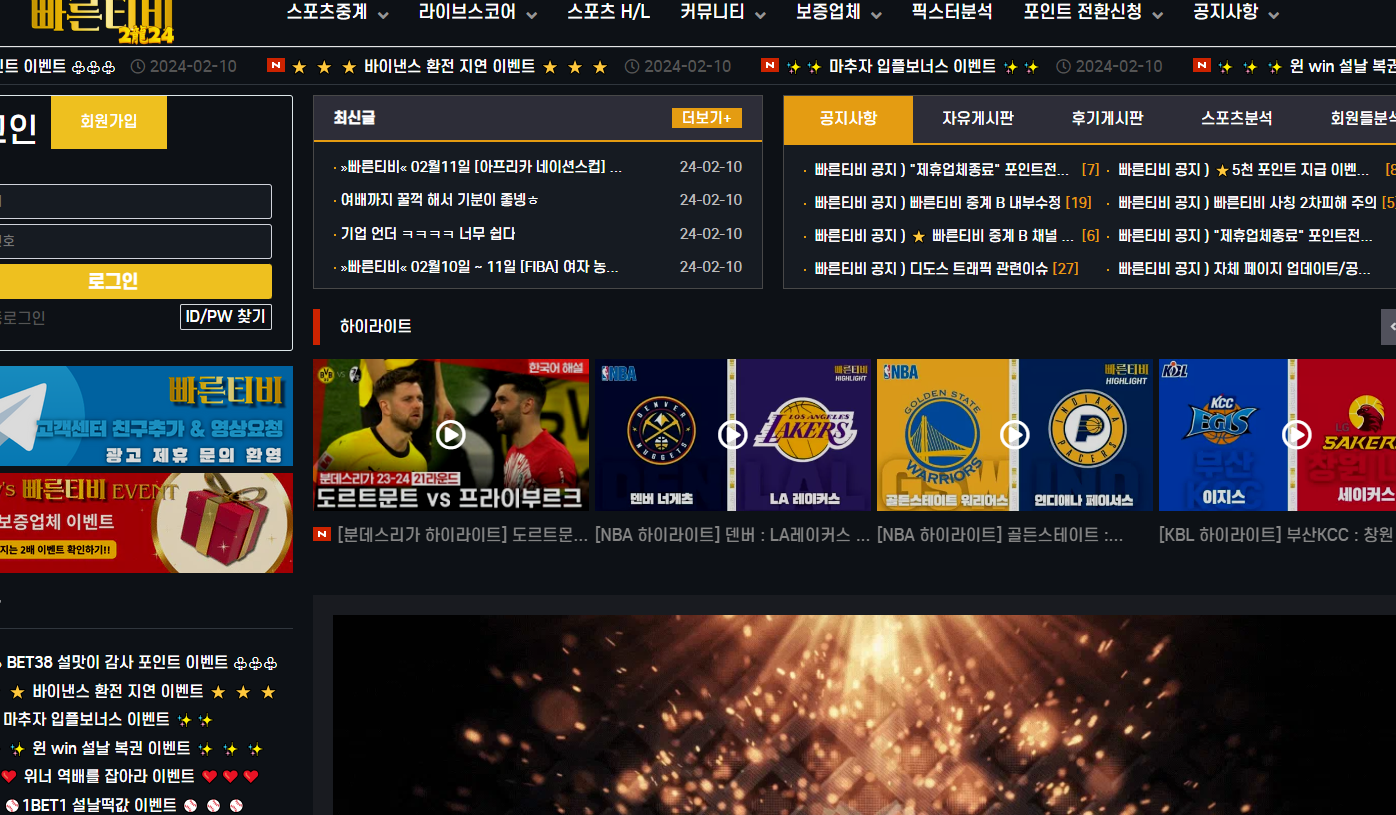
Task: Open notice 빠른티비 중계 B 내부수정 [19]
Action: tap(953, 203)
